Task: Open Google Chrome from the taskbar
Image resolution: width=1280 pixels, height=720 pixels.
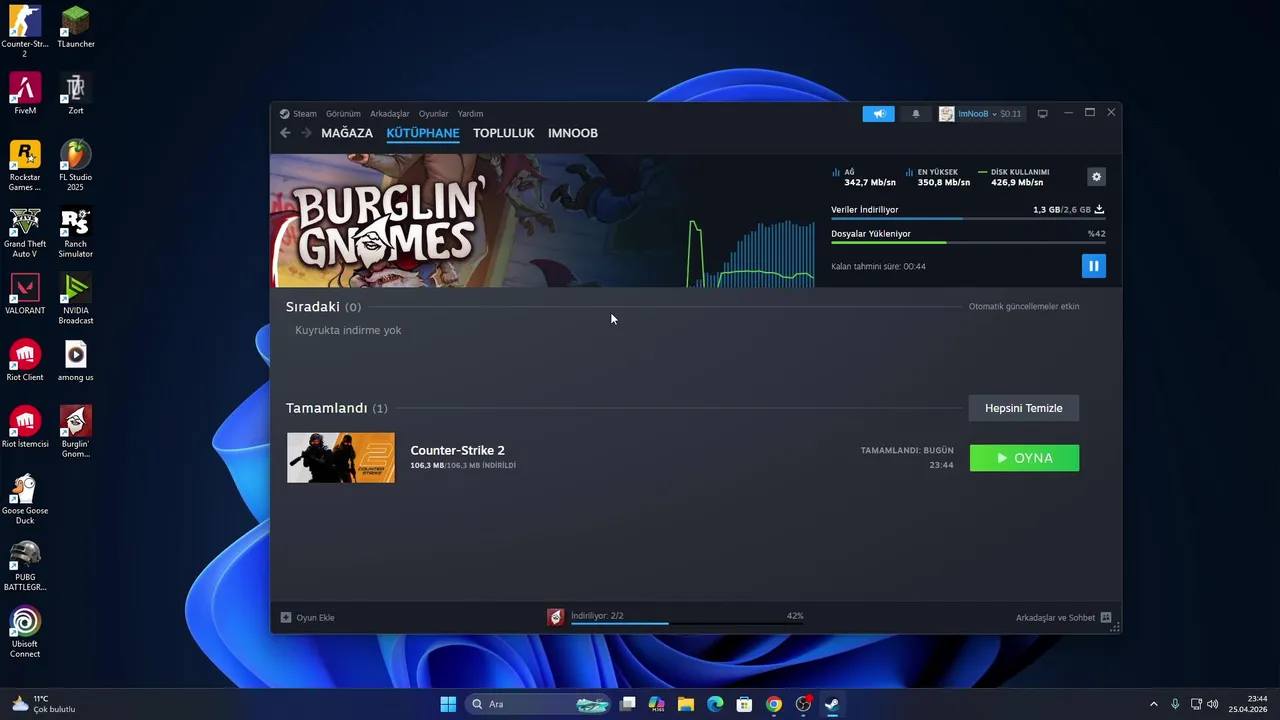Action: tap(773, 704)
